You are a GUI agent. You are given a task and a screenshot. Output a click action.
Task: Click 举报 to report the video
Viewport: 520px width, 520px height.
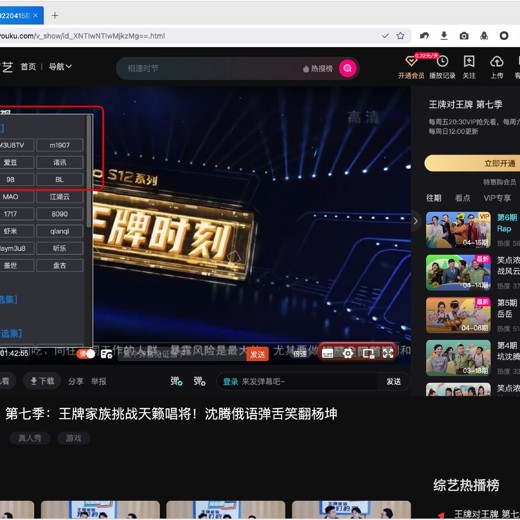[99, 381]
